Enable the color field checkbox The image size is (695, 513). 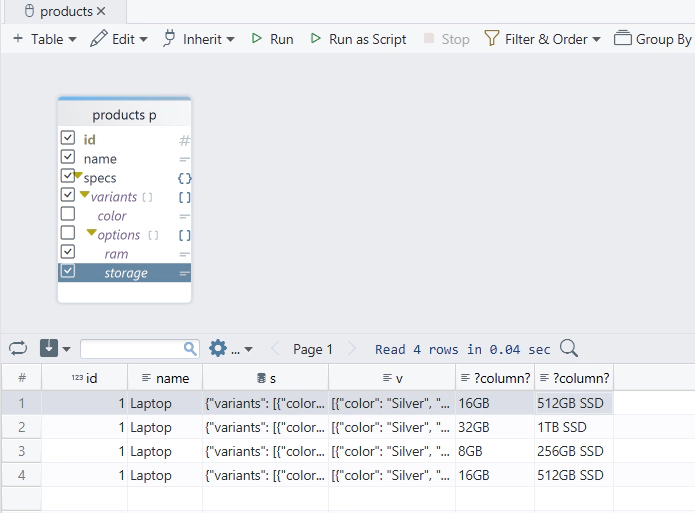coord(68,215)
